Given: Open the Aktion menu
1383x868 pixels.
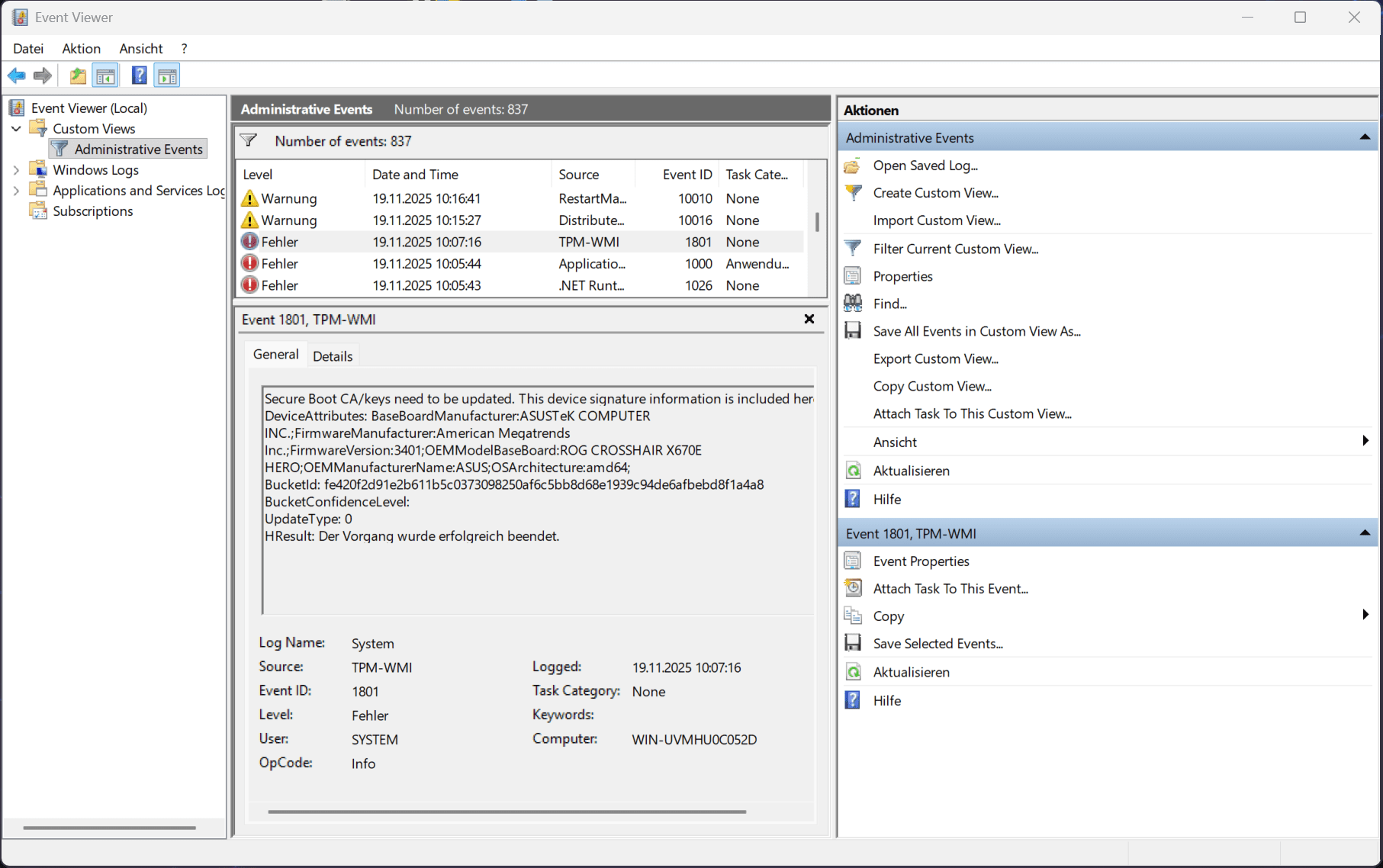Looking at the screenshot, I should [x=81, y=48].
